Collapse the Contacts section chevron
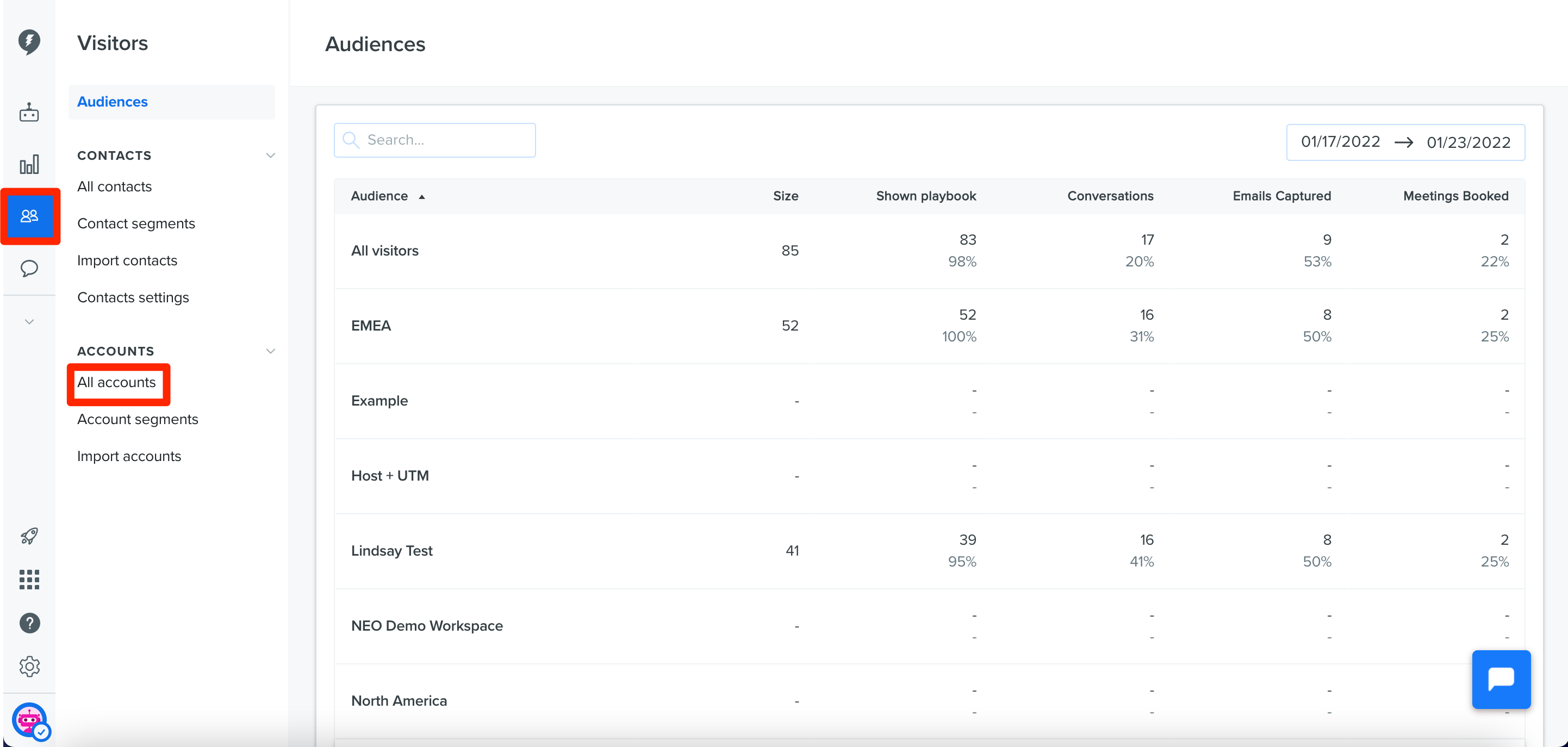The height and width of the screenshot is (747, 1568). (x=271, y=155)
